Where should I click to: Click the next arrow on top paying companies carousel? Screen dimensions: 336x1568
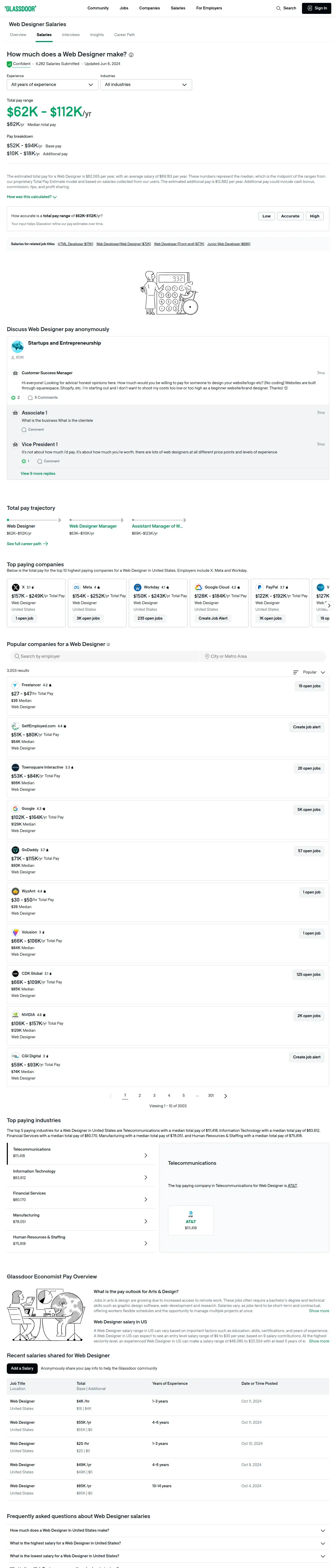(x=329, y=606)
